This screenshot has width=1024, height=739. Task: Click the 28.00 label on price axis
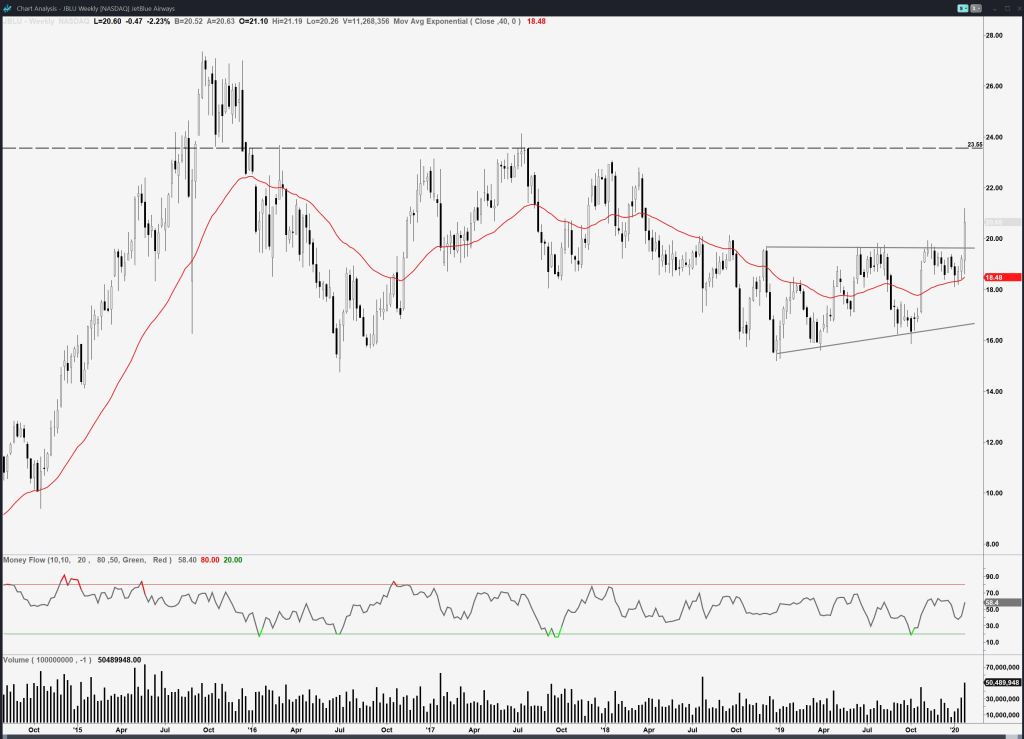coord(994,36)
